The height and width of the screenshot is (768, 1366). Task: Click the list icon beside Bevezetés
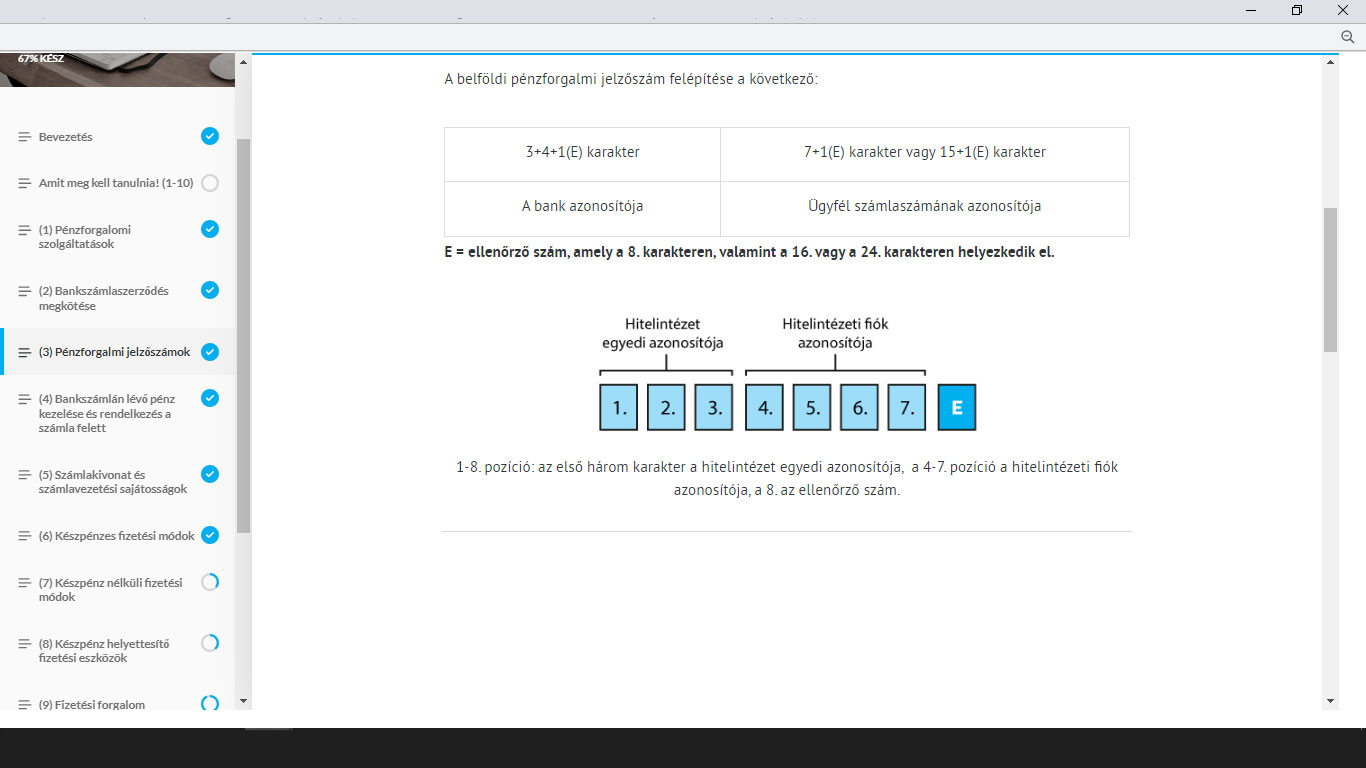coord(25,137)
